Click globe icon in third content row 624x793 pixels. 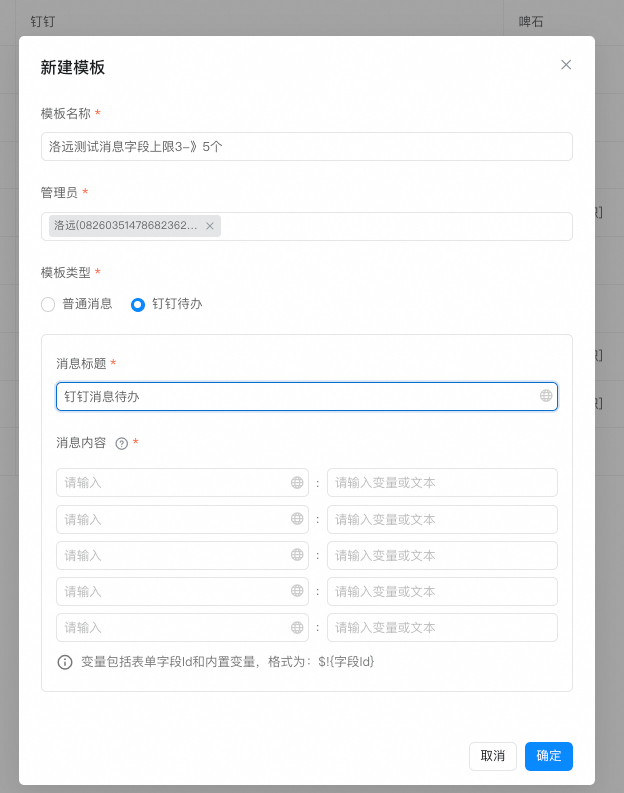point(297,555)
